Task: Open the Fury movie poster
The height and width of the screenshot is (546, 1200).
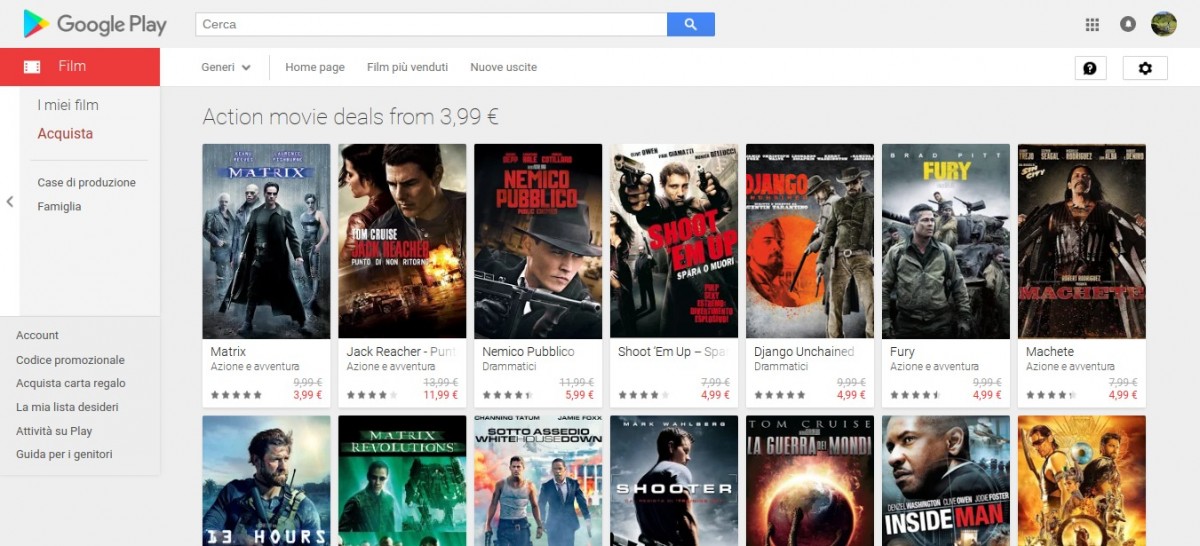Action: (946, 241)
